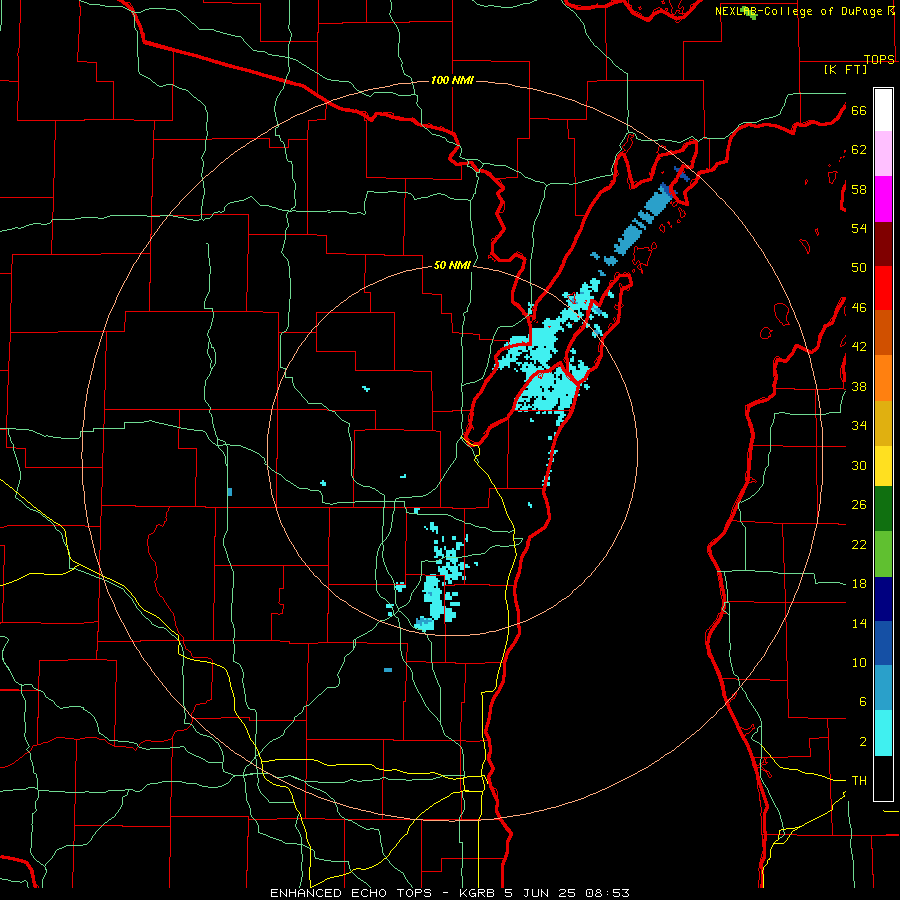Viewport: 900px width, 900px height.
Task: Click the "66" scale value
Action: point(859,111)
